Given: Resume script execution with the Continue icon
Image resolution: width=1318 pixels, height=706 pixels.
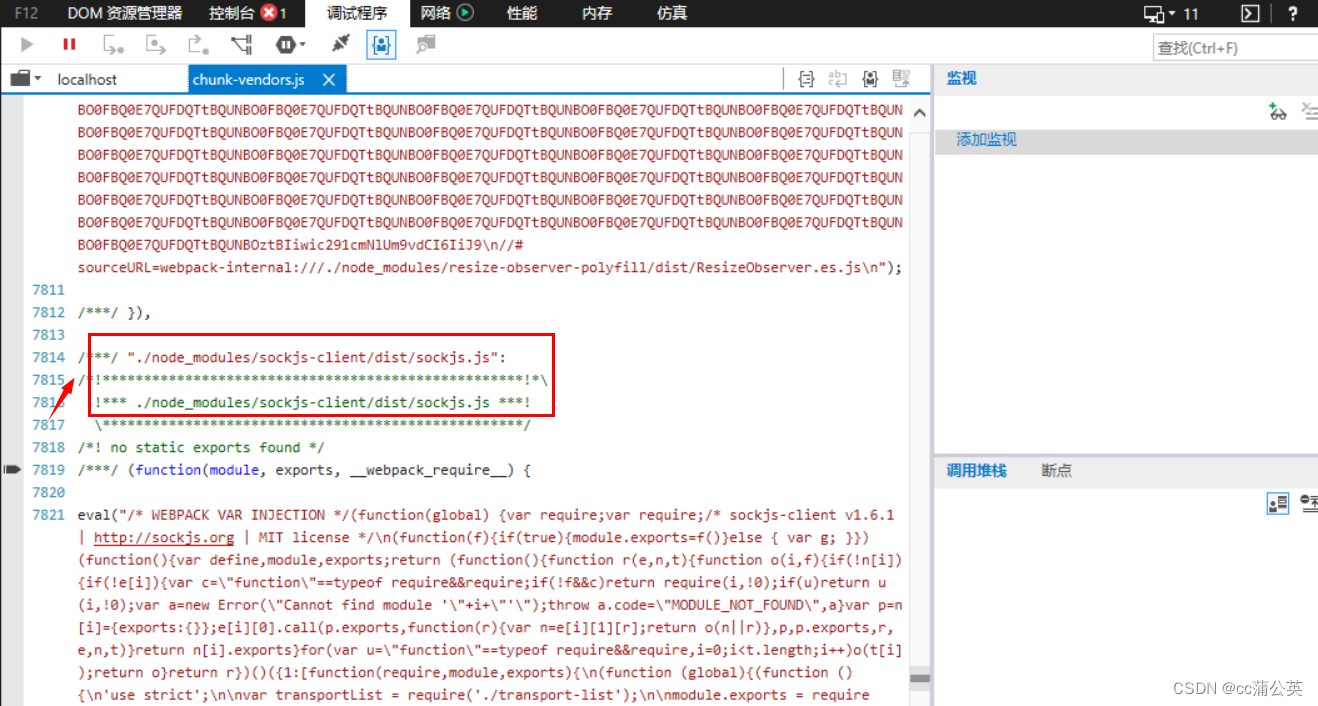Looking at the screenshot, I should click(27, 44).
